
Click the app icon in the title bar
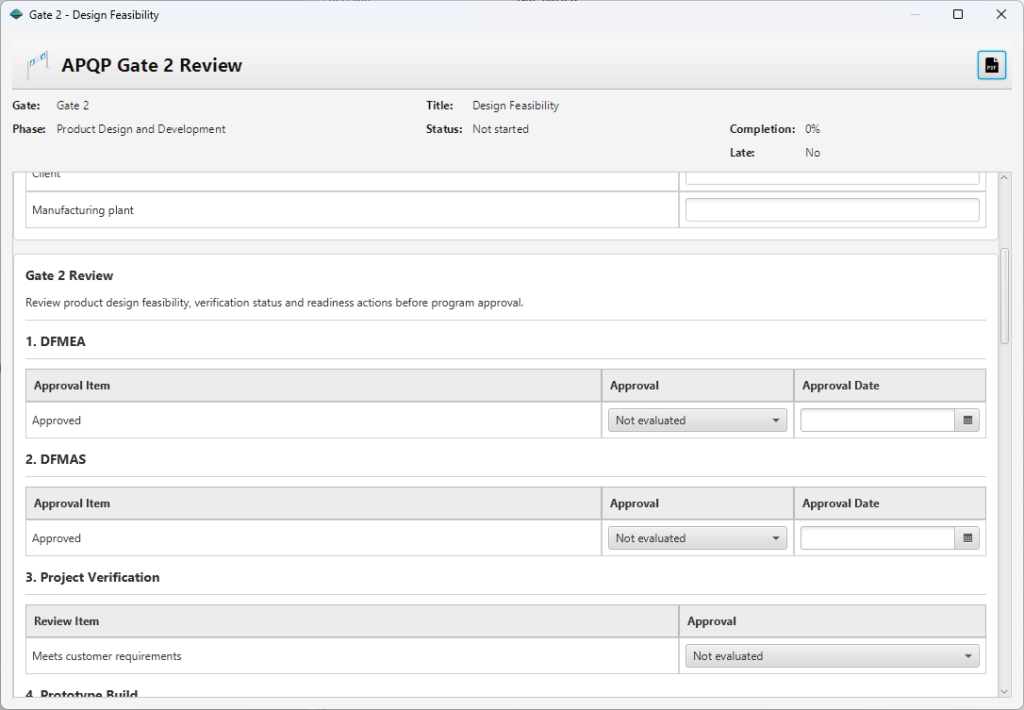(x=16, y=15)
